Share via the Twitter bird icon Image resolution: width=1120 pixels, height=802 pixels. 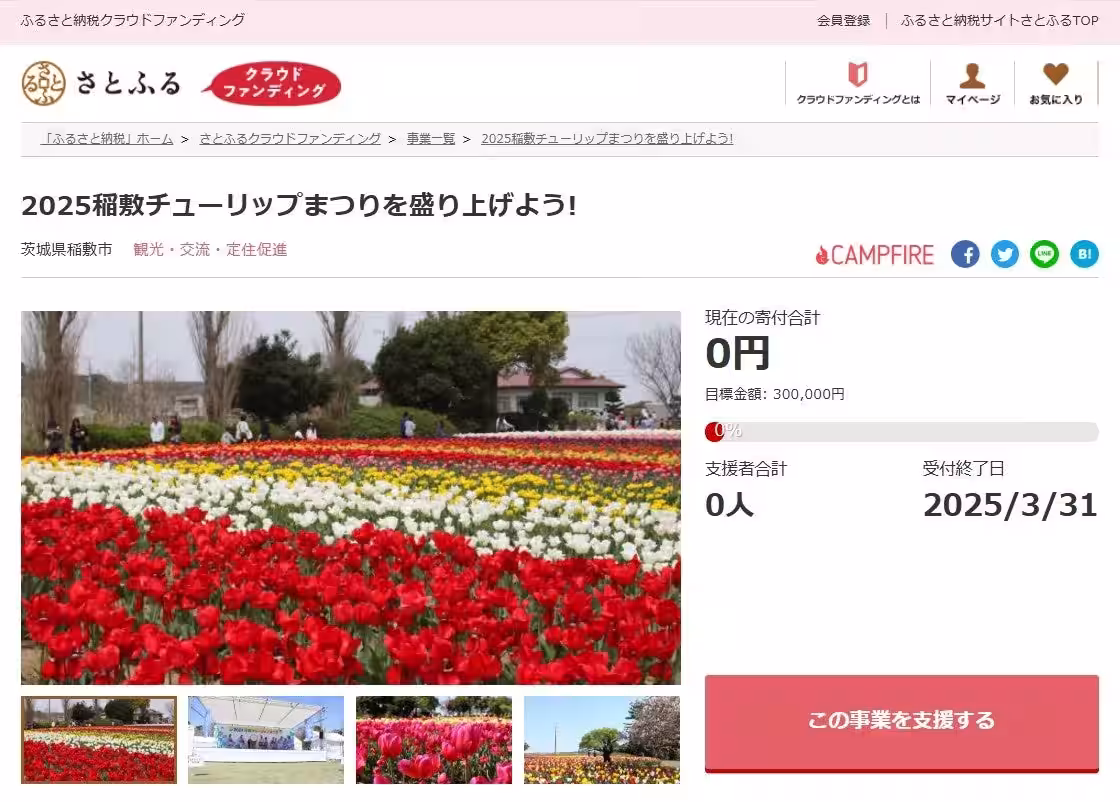(x=1004, y=254)
